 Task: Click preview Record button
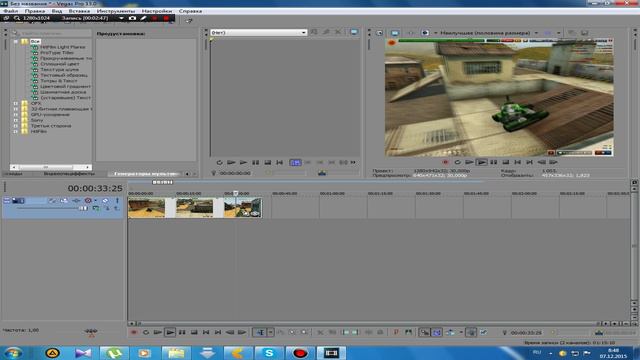(445, 162)
